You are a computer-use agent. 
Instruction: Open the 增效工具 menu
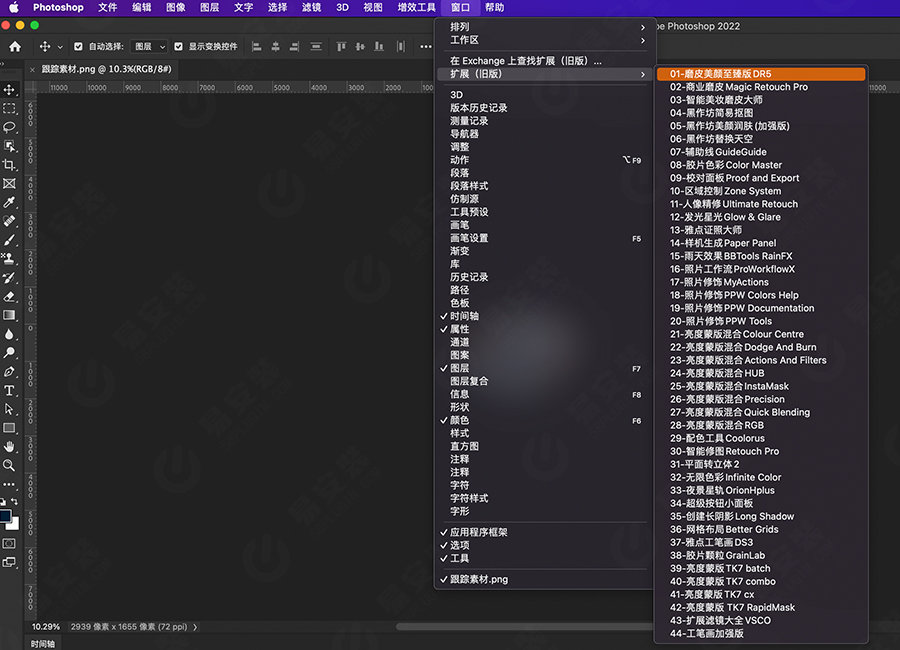(416, 7)
